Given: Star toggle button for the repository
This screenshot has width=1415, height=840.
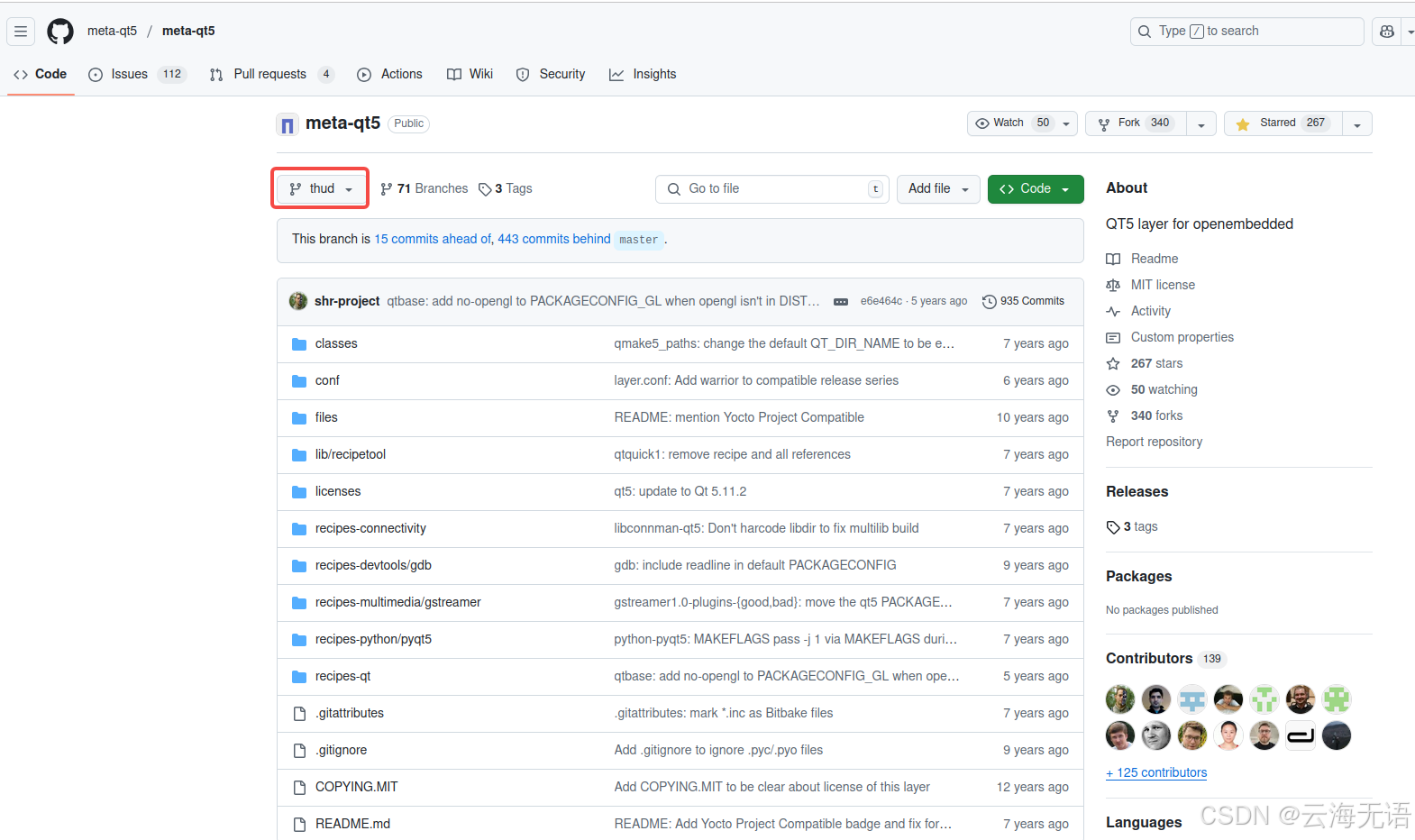Looking at the screenshot, I should pyautogui.click(x=1283, y=123).
